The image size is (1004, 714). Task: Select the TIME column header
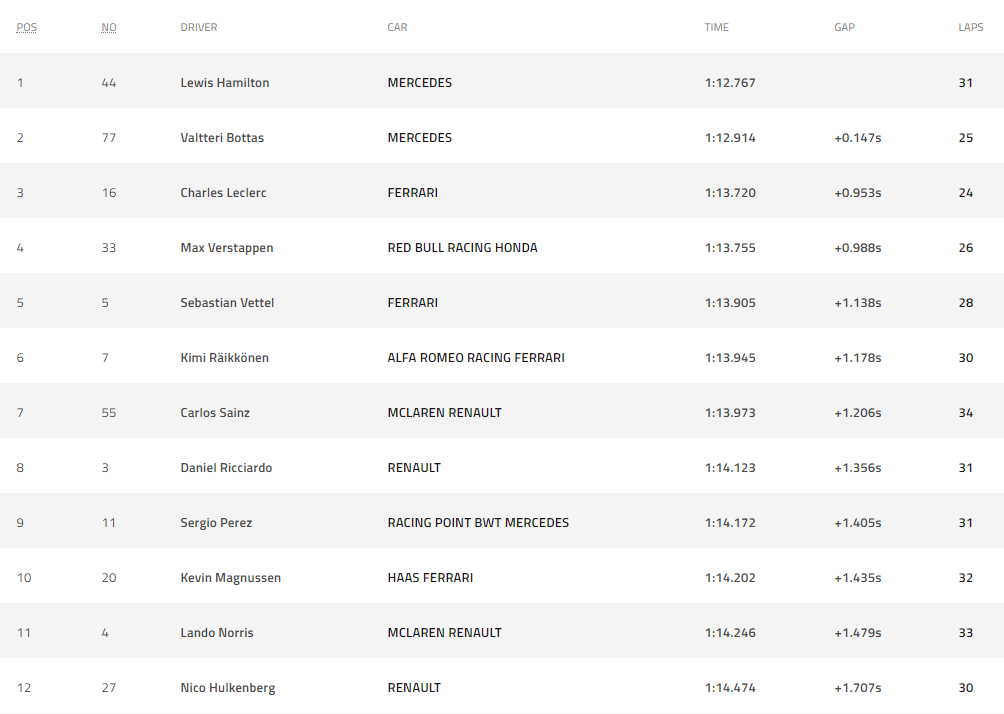717,28
